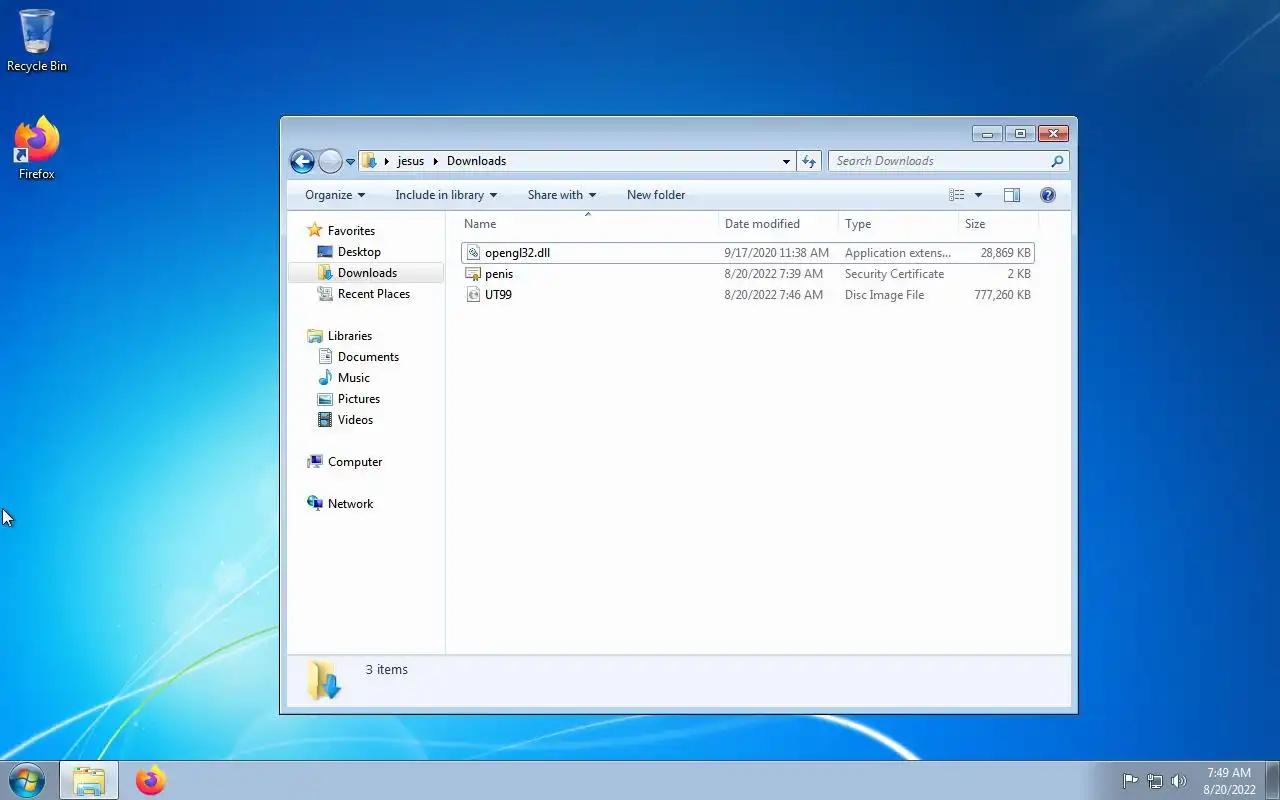
Task: Select the Firefox desktop shortcut
Action: [37, 148]
